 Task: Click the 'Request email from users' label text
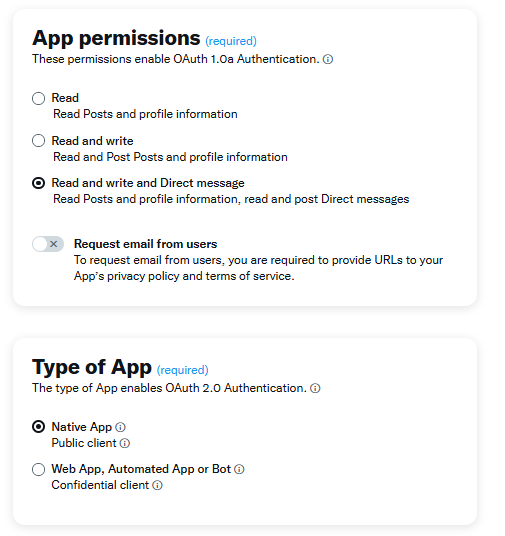pos(145,244)
